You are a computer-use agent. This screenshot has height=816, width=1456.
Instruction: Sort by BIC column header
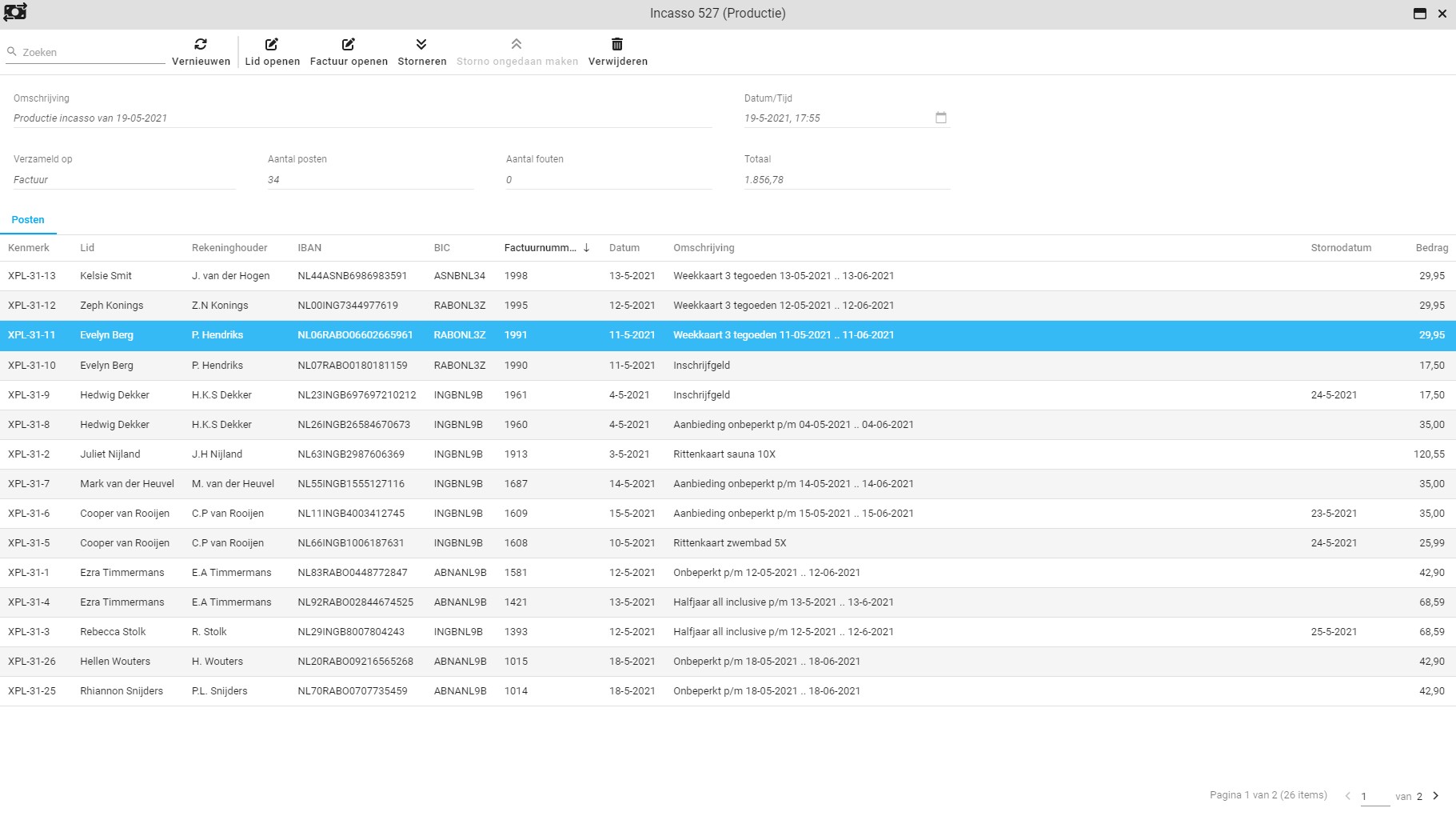pos(442,248)
